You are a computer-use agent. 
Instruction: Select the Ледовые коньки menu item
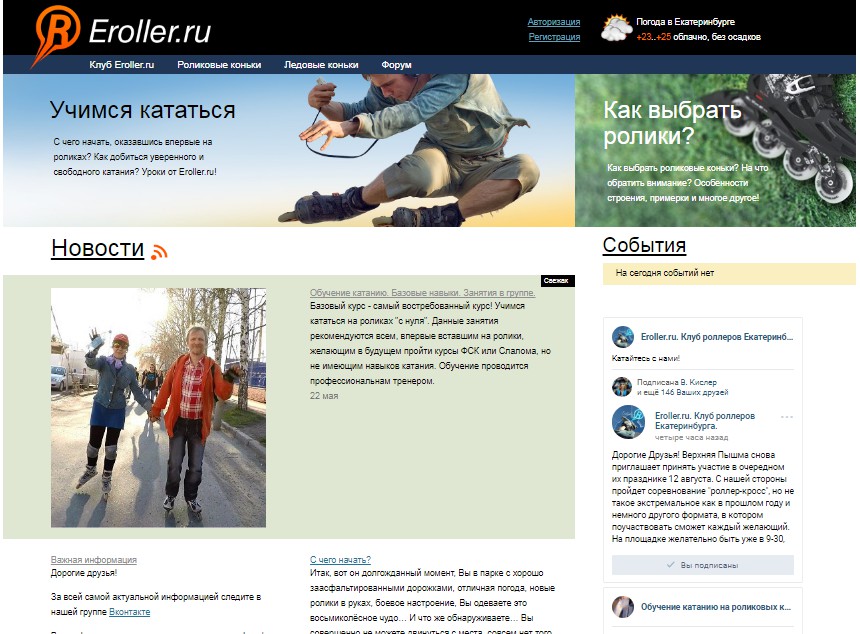point(321,65)
